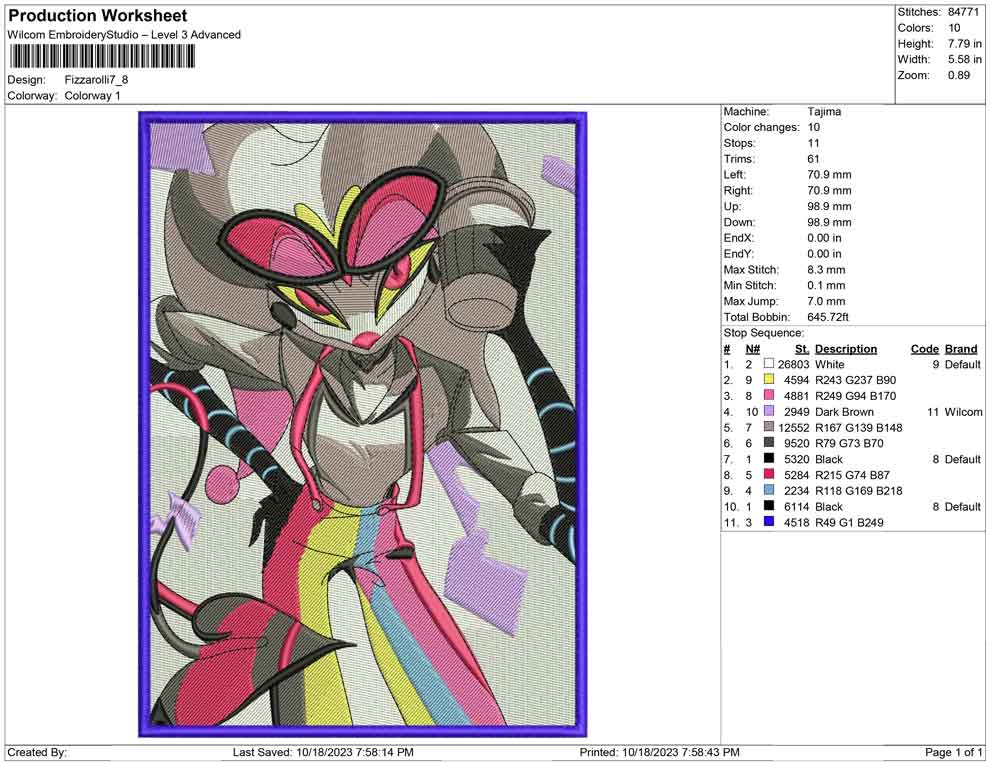The height and width of the screenshot is (762, 990).
Task: Click the Width value 5.58 in
Action: click(x=964, y=59)
